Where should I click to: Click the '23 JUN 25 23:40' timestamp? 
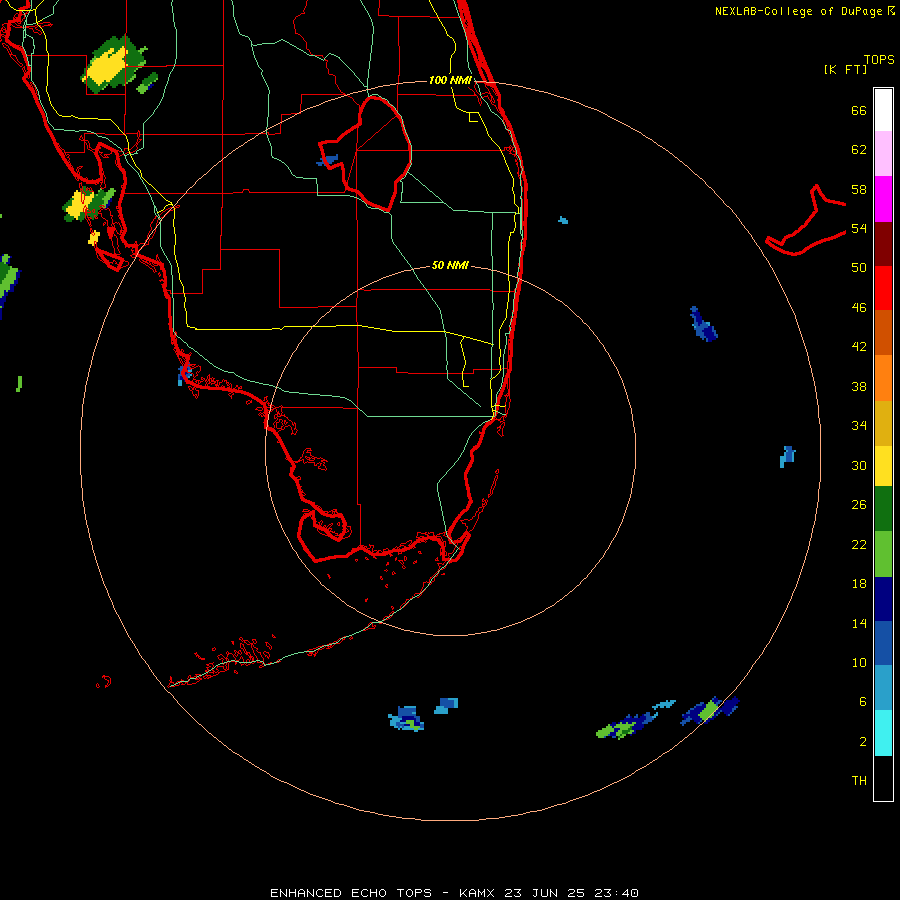coord(571,893)
